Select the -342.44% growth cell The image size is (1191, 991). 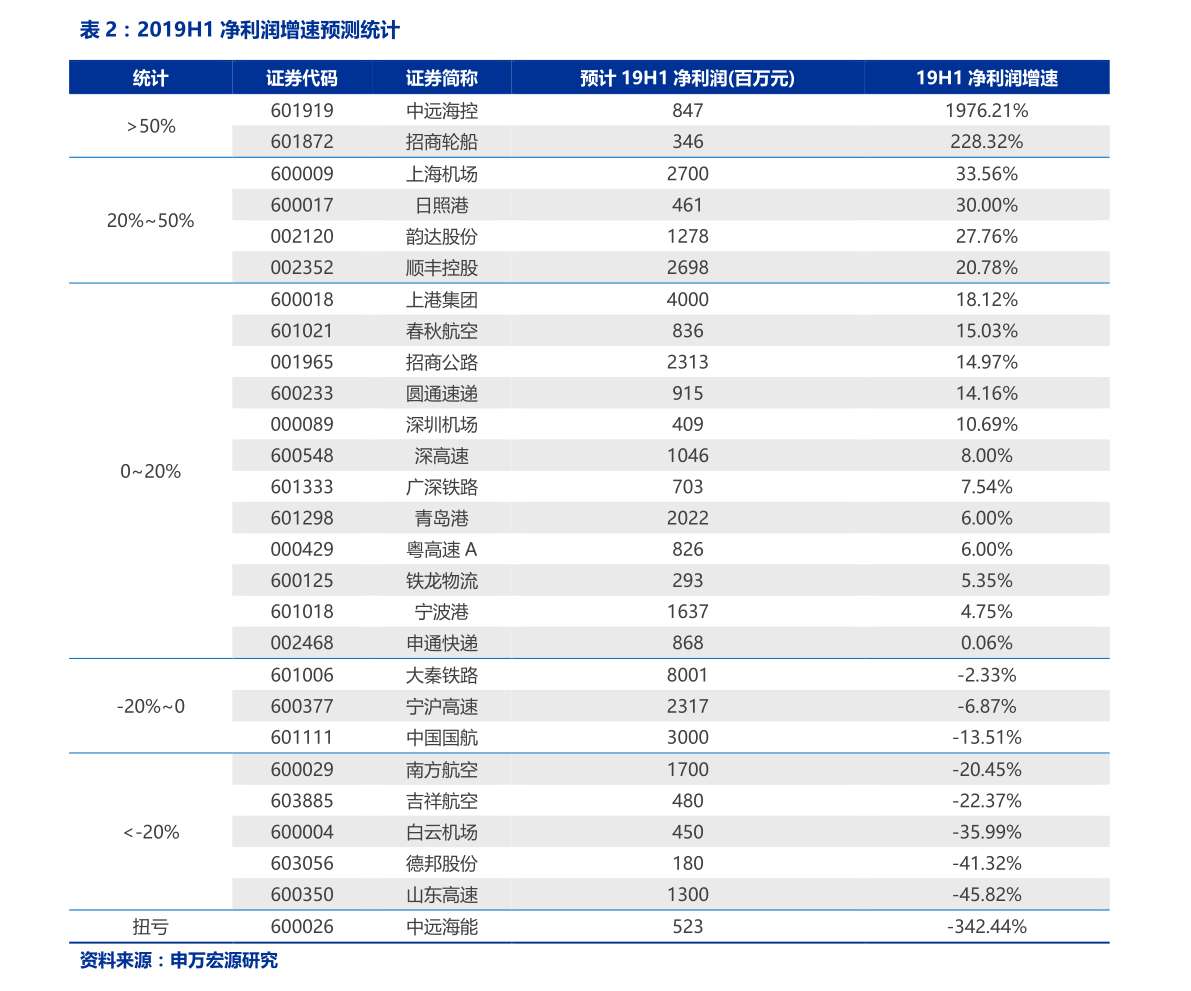click(987, 926)
